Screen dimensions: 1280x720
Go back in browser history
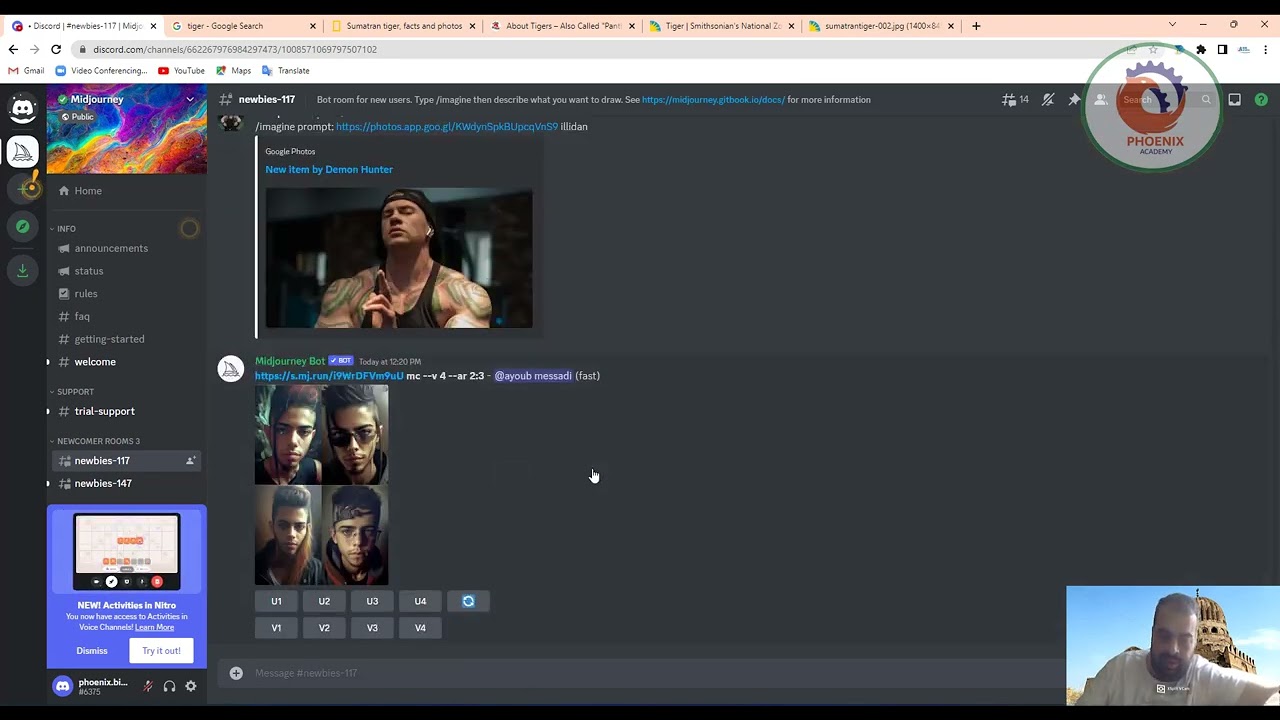click(13, 49)
